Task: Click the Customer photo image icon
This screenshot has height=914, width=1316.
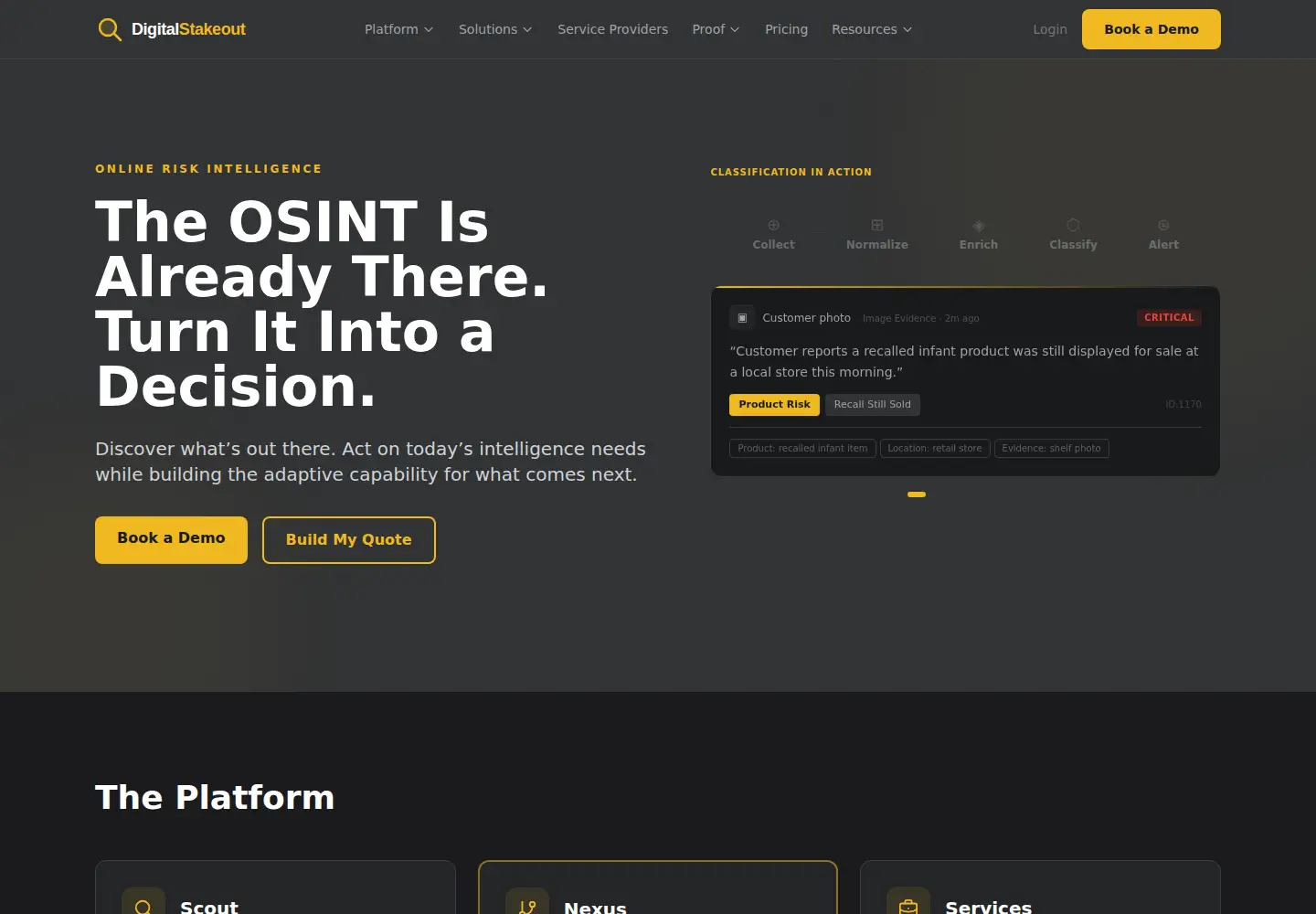Action: (742, 318)
